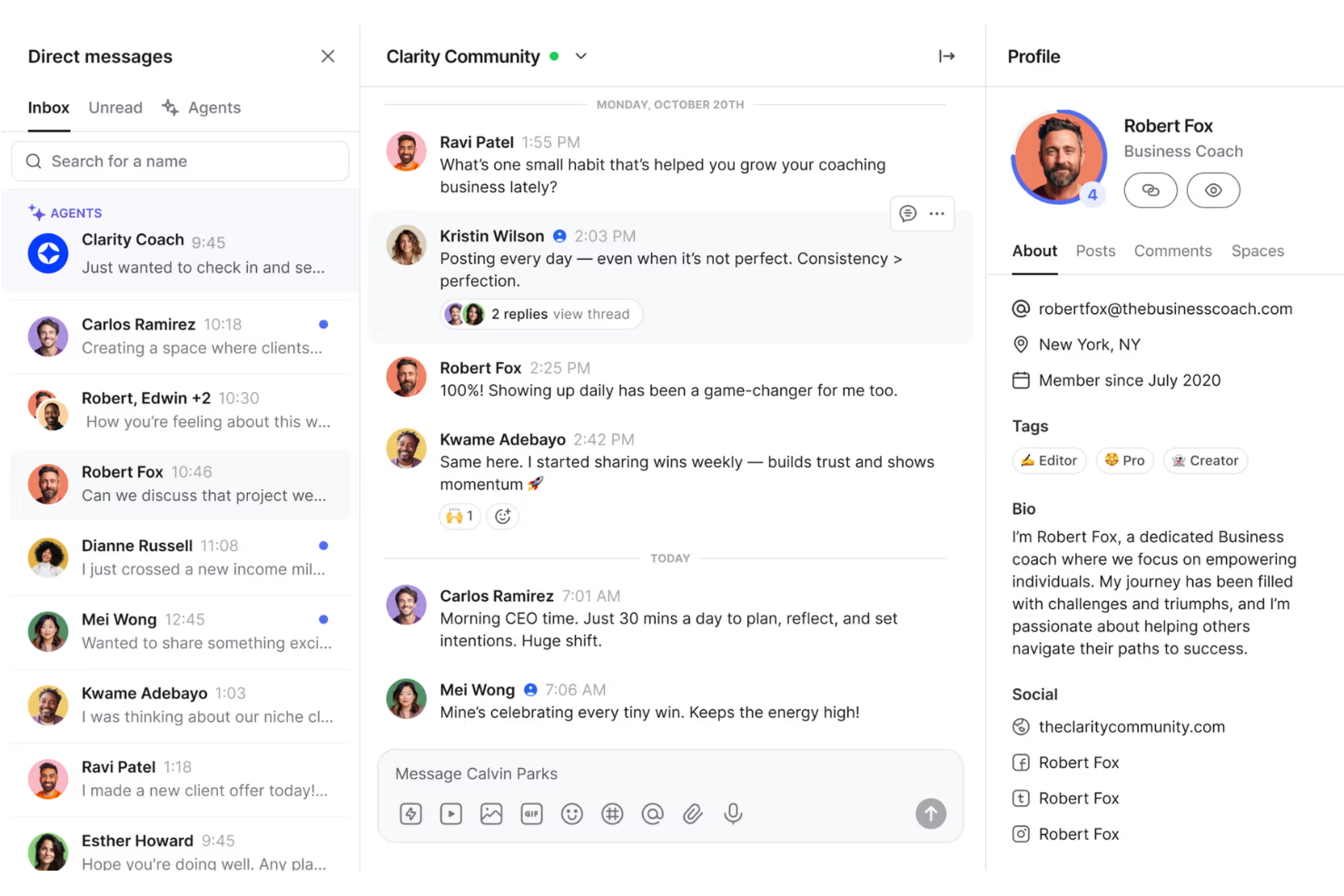This screenshot has height=896, width=1344.
Task: Send the message with the arrow button
Action: click(930, 813)
